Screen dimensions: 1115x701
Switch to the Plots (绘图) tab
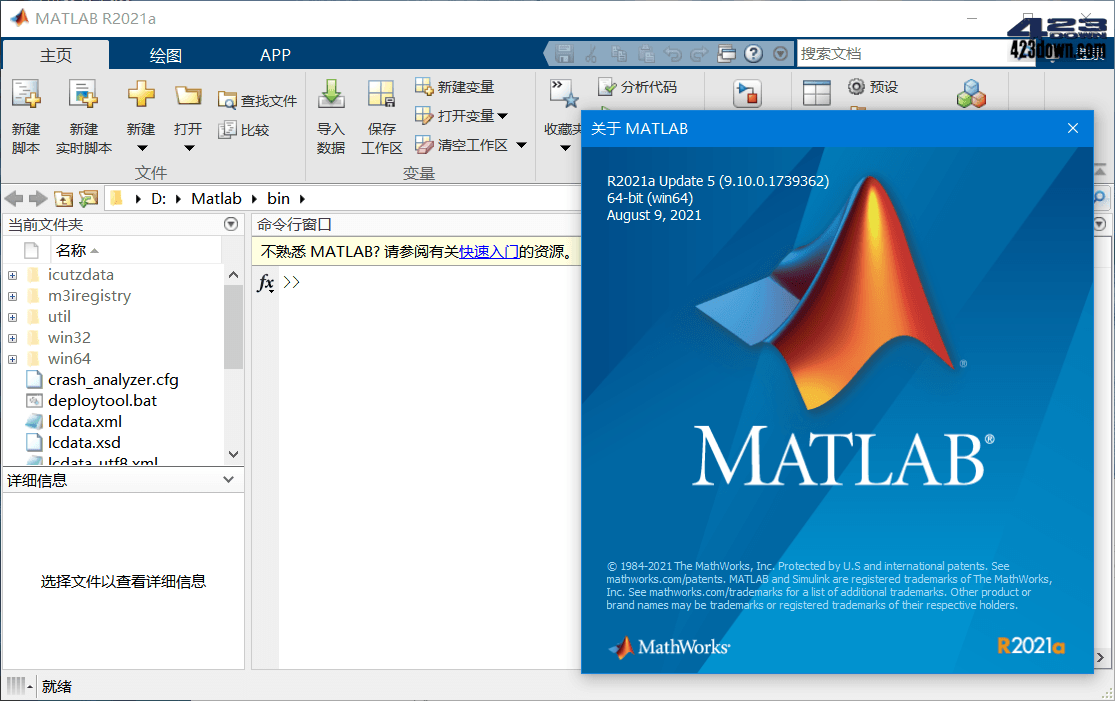[166, 55]
